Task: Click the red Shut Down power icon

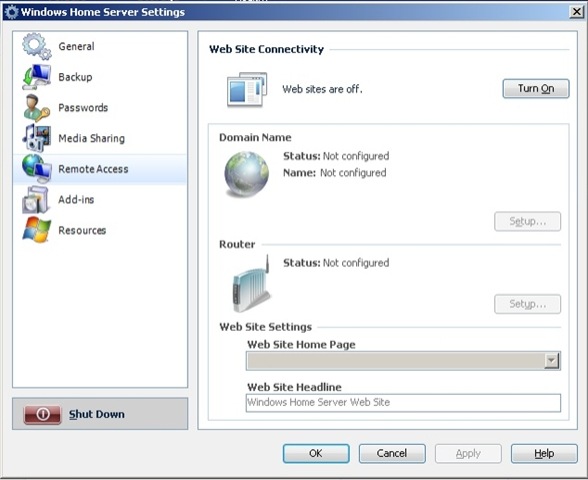Action: tap(42, 414)
